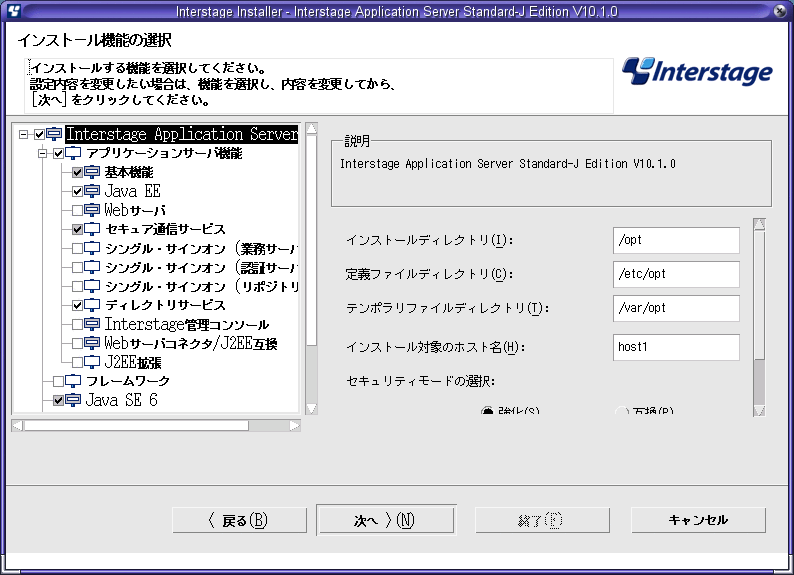Select the 互換 security mode radio button

tap(622, 411)
